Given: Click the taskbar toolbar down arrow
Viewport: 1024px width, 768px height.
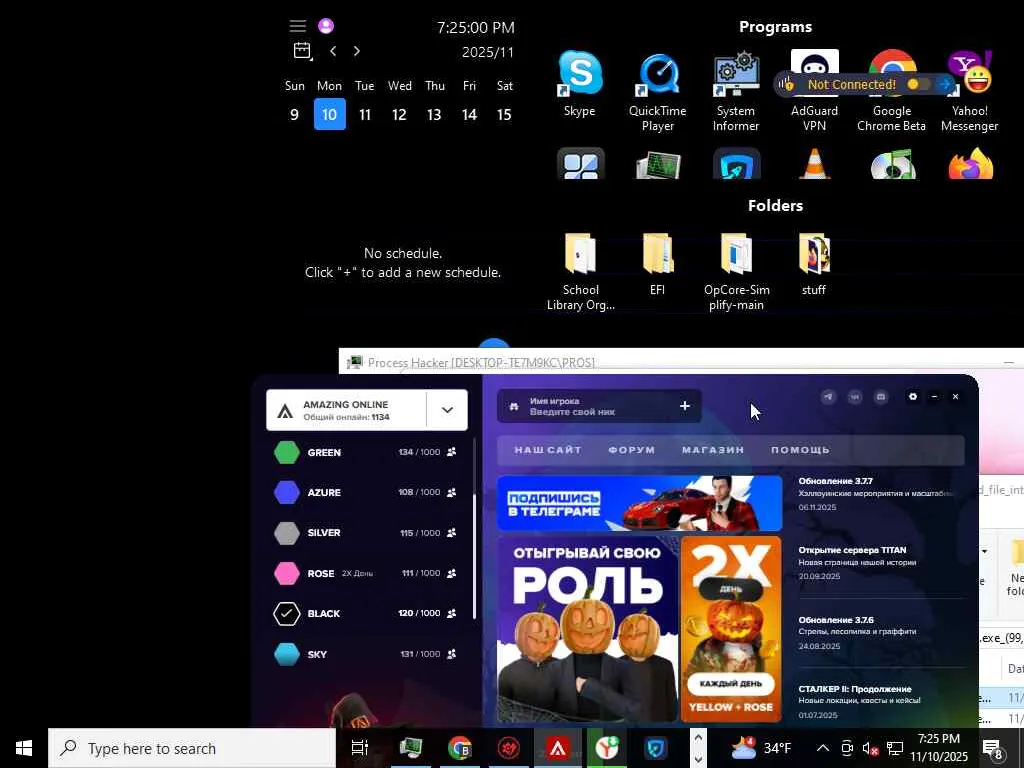Looking at the screenshot, I should (697, 760).
